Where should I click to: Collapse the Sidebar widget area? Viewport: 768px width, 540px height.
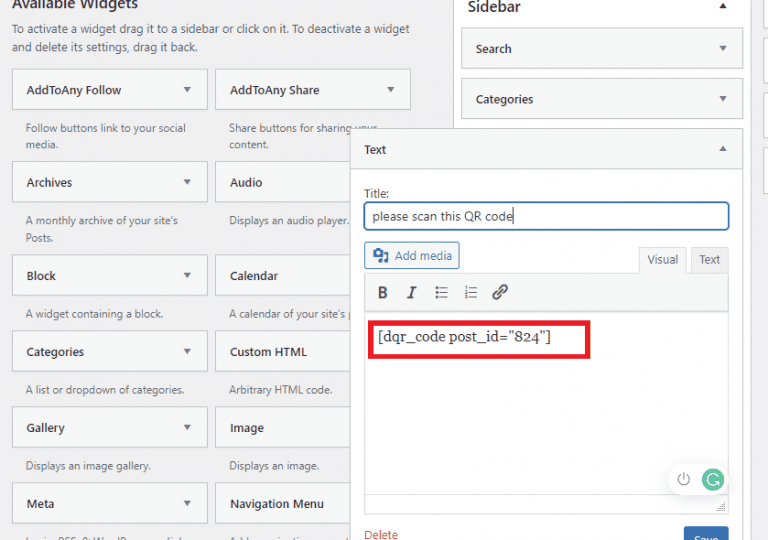point(723,7)
